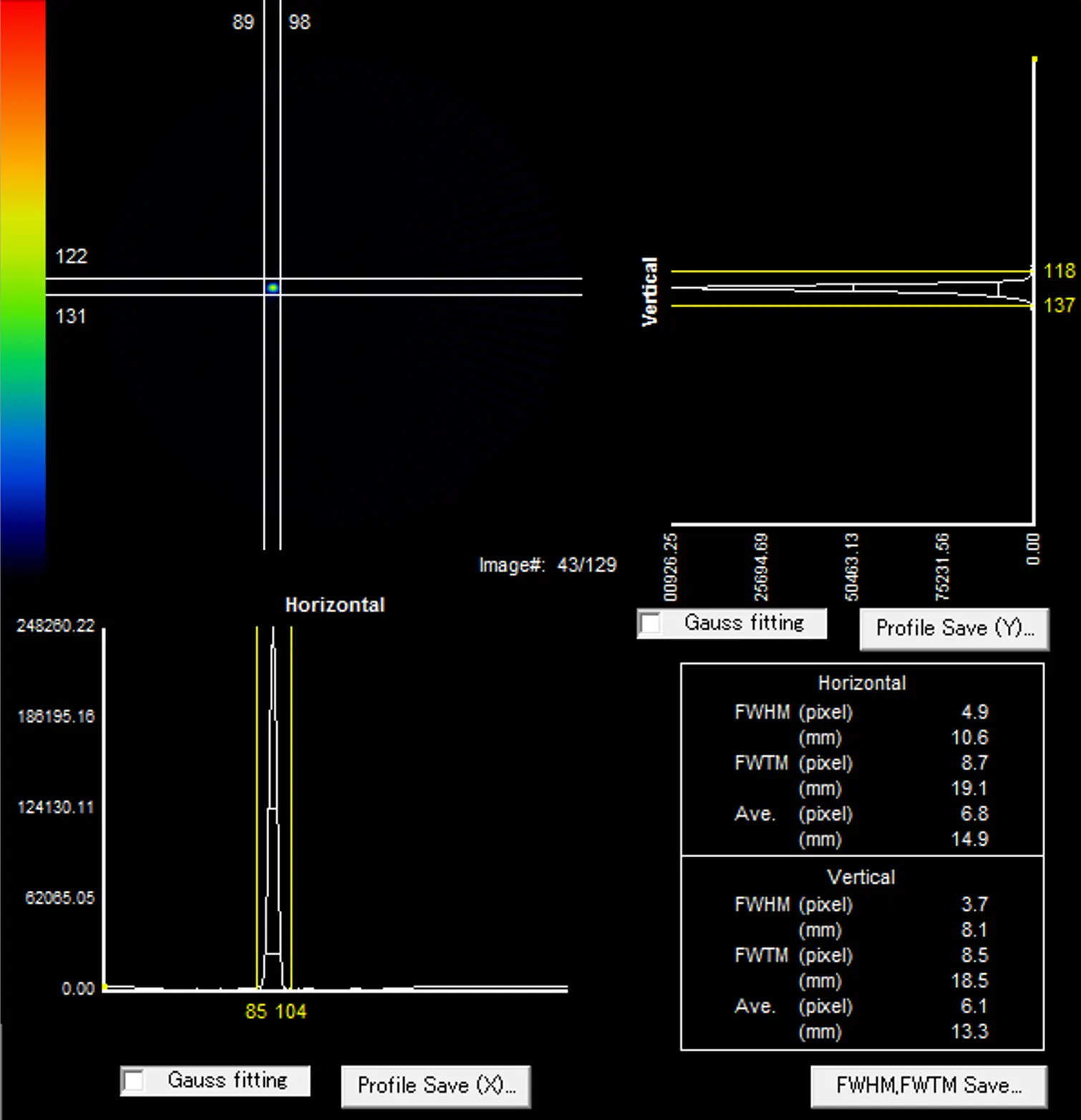Select the horizontal cursor line labeled 131

[430, 294]
